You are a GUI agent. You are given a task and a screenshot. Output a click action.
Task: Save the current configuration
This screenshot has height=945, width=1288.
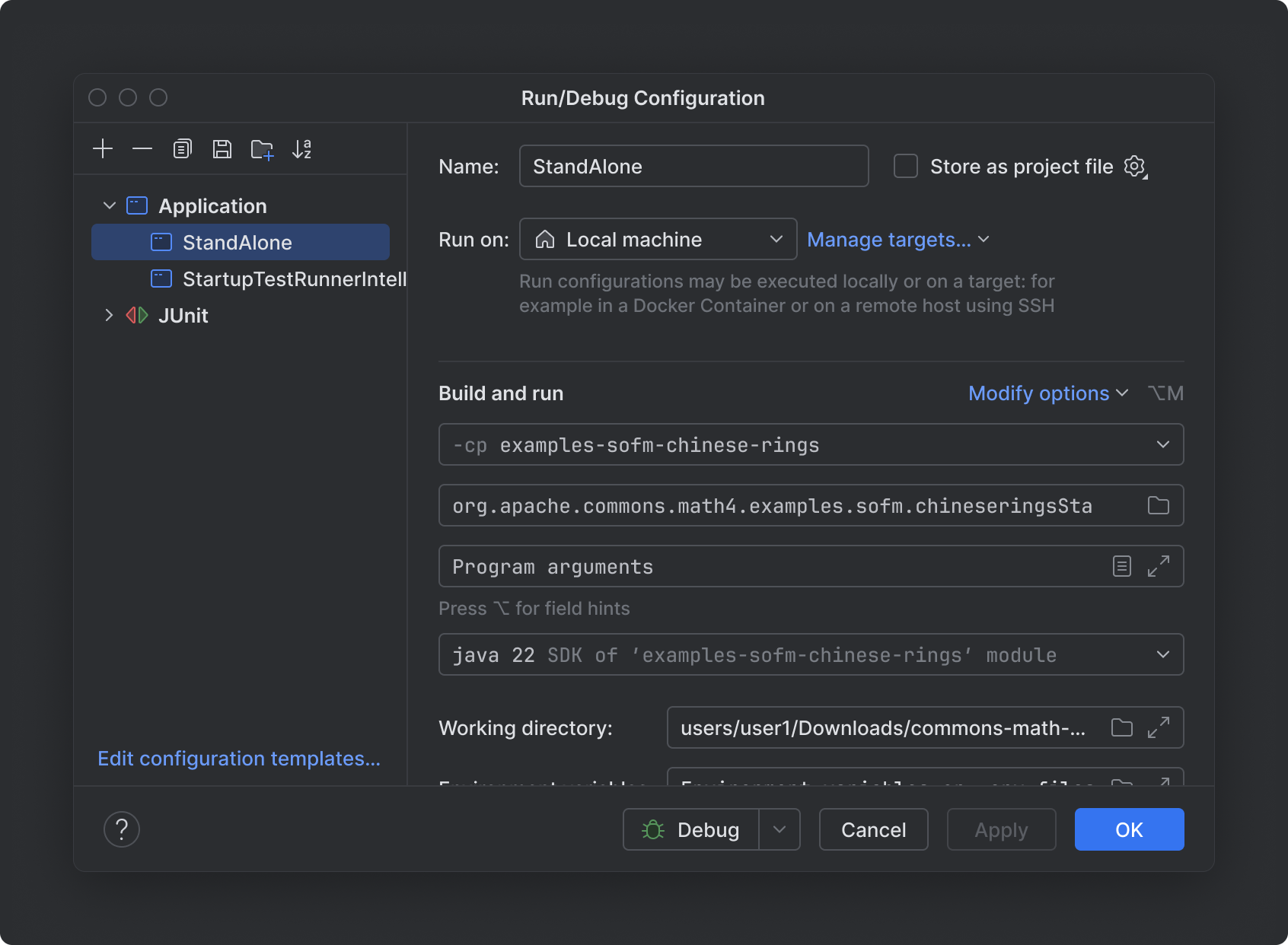tap(222, 148)
